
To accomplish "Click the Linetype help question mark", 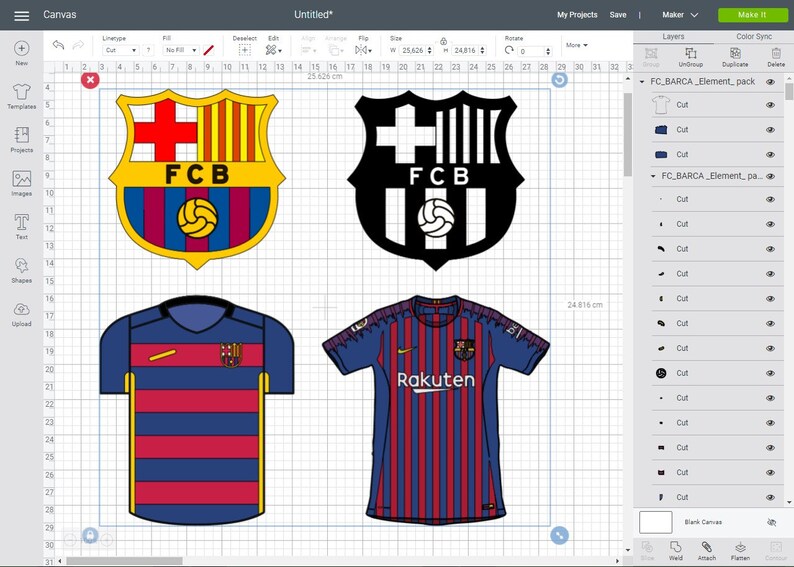I will pos(148,50).
